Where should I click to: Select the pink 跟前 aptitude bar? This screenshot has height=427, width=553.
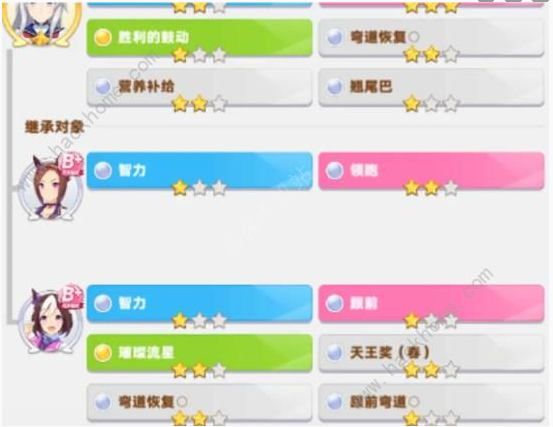[431, 304]
